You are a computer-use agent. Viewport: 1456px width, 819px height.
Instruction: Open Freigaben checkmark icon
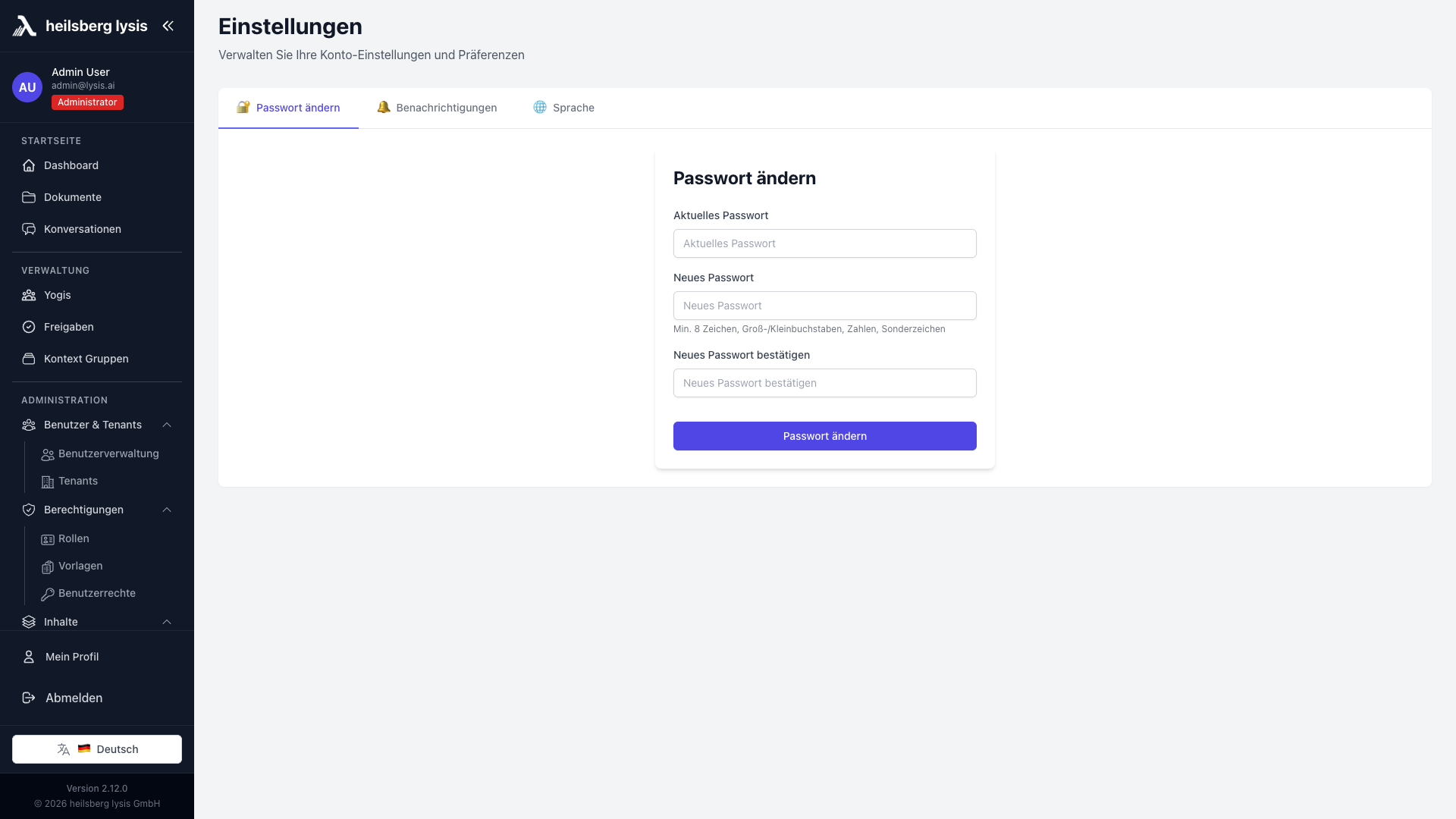pyautogui.click(x=29, y=327)
